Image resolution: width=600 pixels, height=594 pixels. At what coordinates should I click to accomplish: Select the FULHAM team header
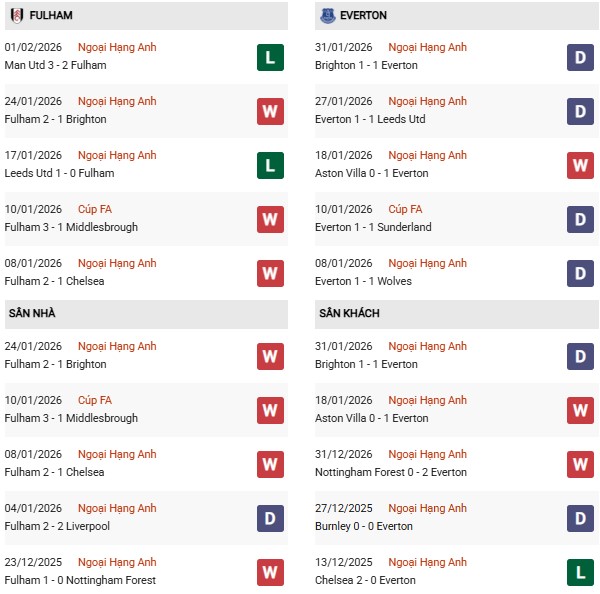point(51,16)
